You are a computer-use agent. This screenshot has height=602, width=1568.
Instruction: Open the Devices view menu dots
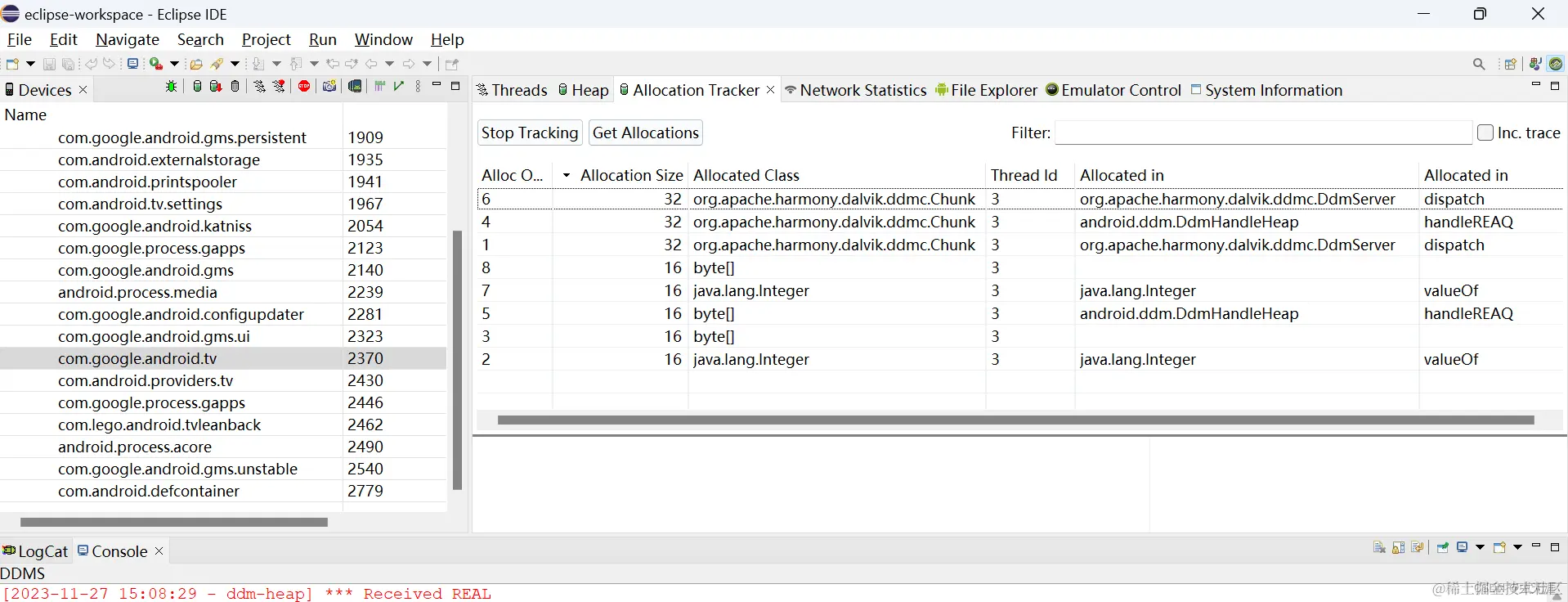(418, 86)
